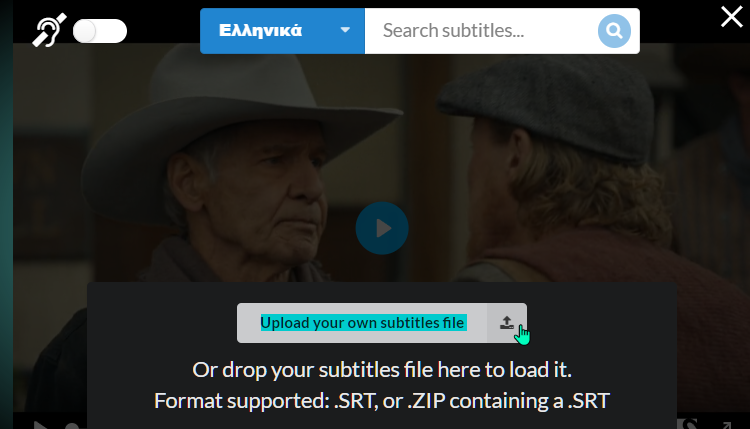Click the subtitles icon in the player bar
This screenshot has width=750, height=429.
pos(687,424)
